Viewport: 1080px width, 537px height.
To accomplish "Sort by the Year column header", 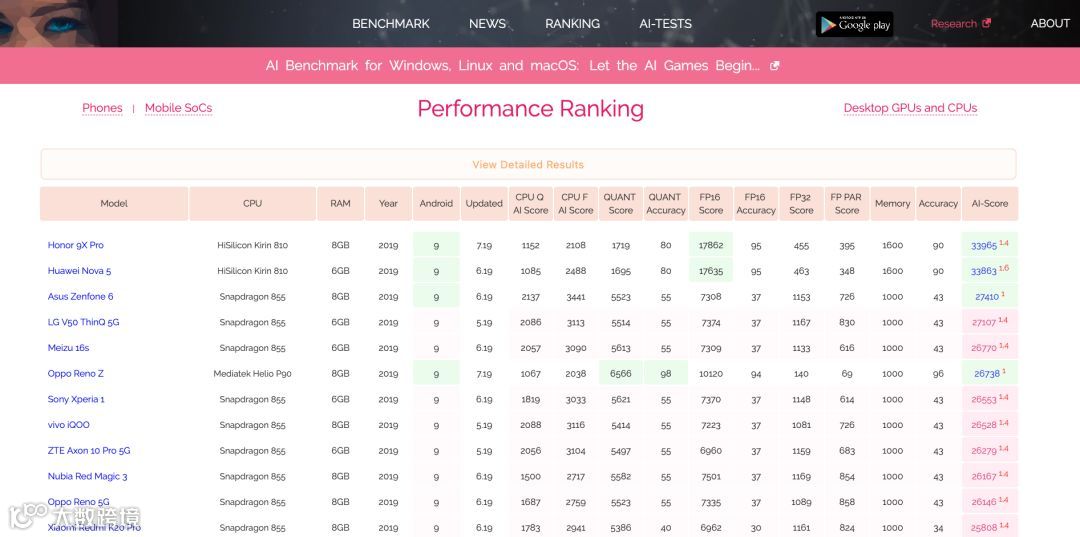I will [388, 204].
